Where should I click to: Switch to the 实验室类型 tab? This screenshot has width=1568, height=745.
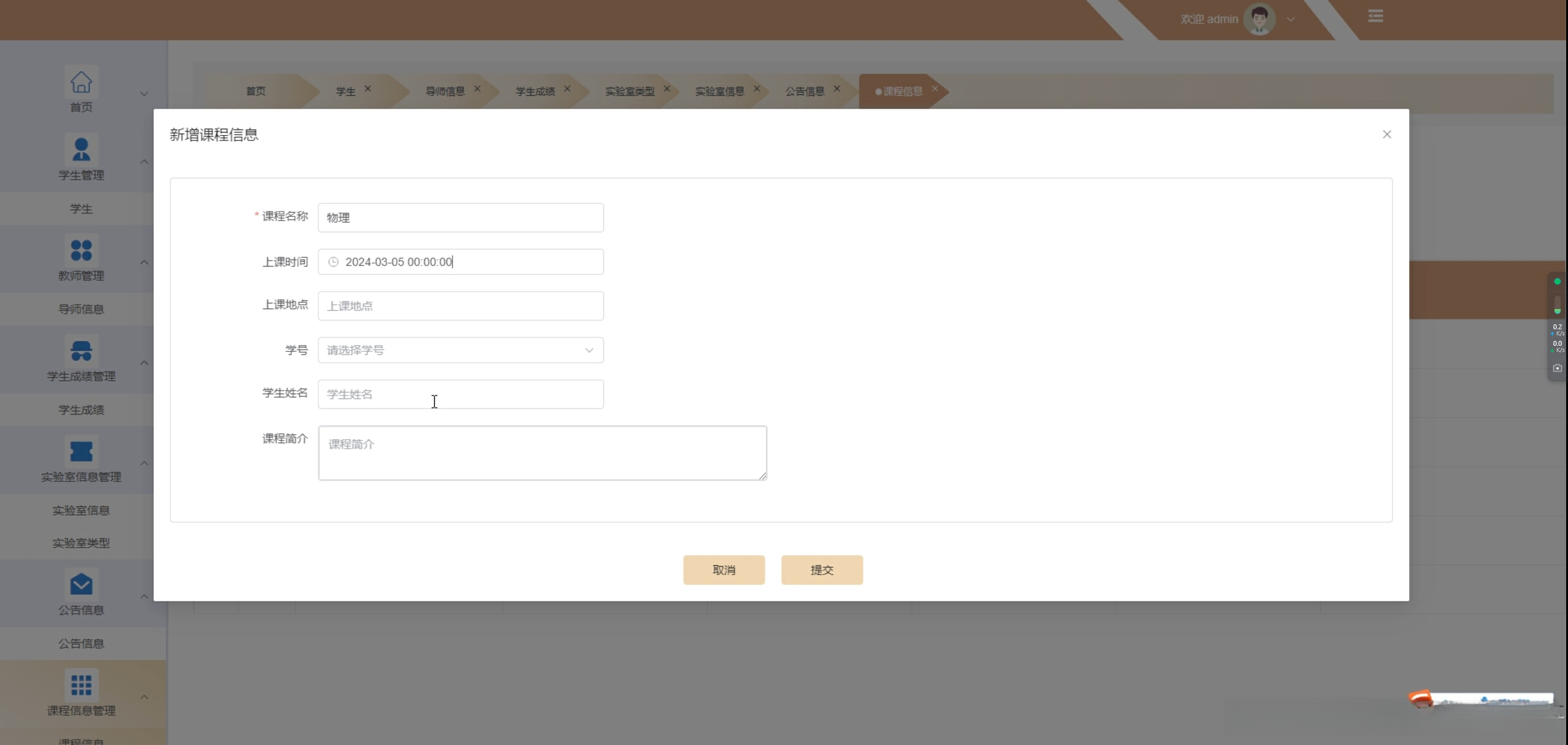point(629,91)
